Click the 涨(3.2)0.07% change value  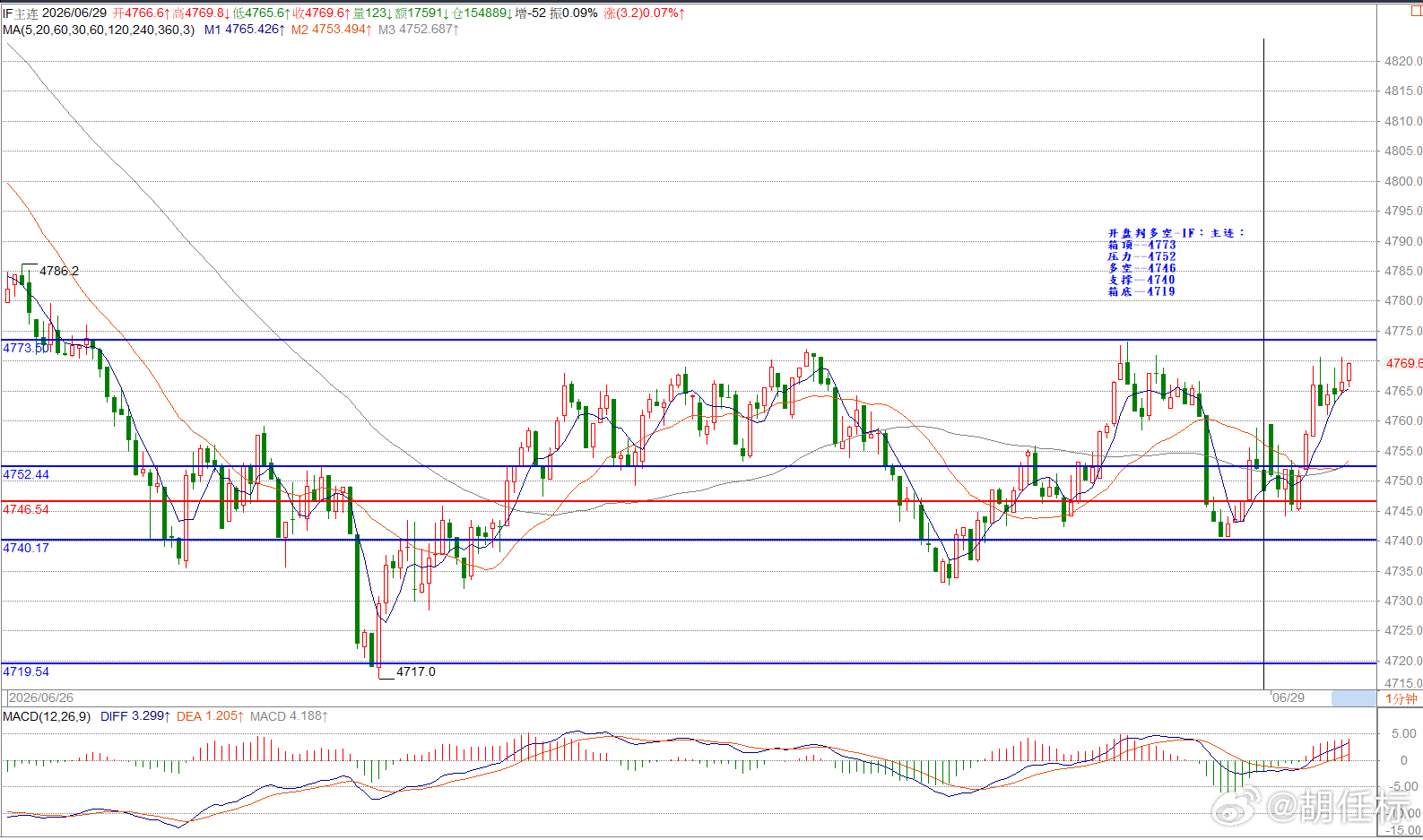tap(645, 13)
